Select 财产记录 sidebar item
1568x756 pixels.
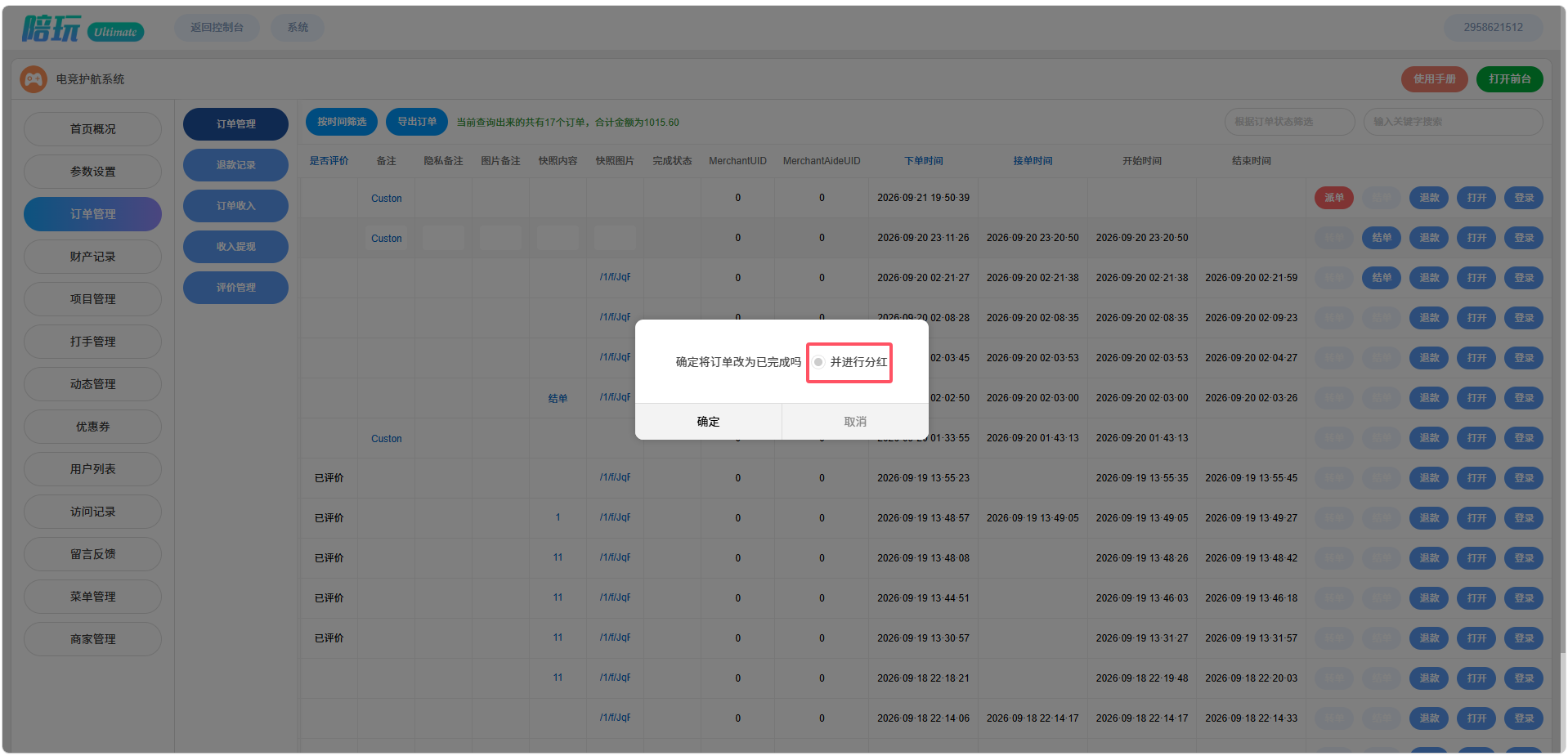[x=92, y=257]
